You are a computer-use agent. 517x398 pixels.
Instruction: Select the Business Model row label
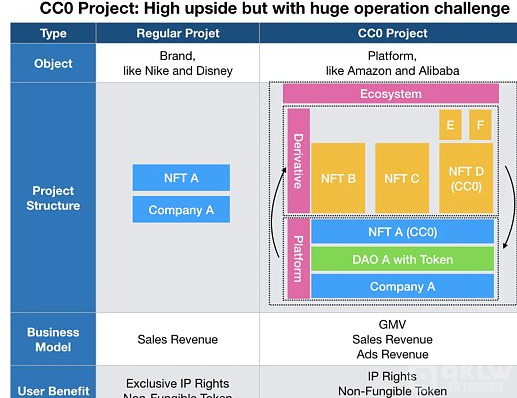tap(53, 339)
